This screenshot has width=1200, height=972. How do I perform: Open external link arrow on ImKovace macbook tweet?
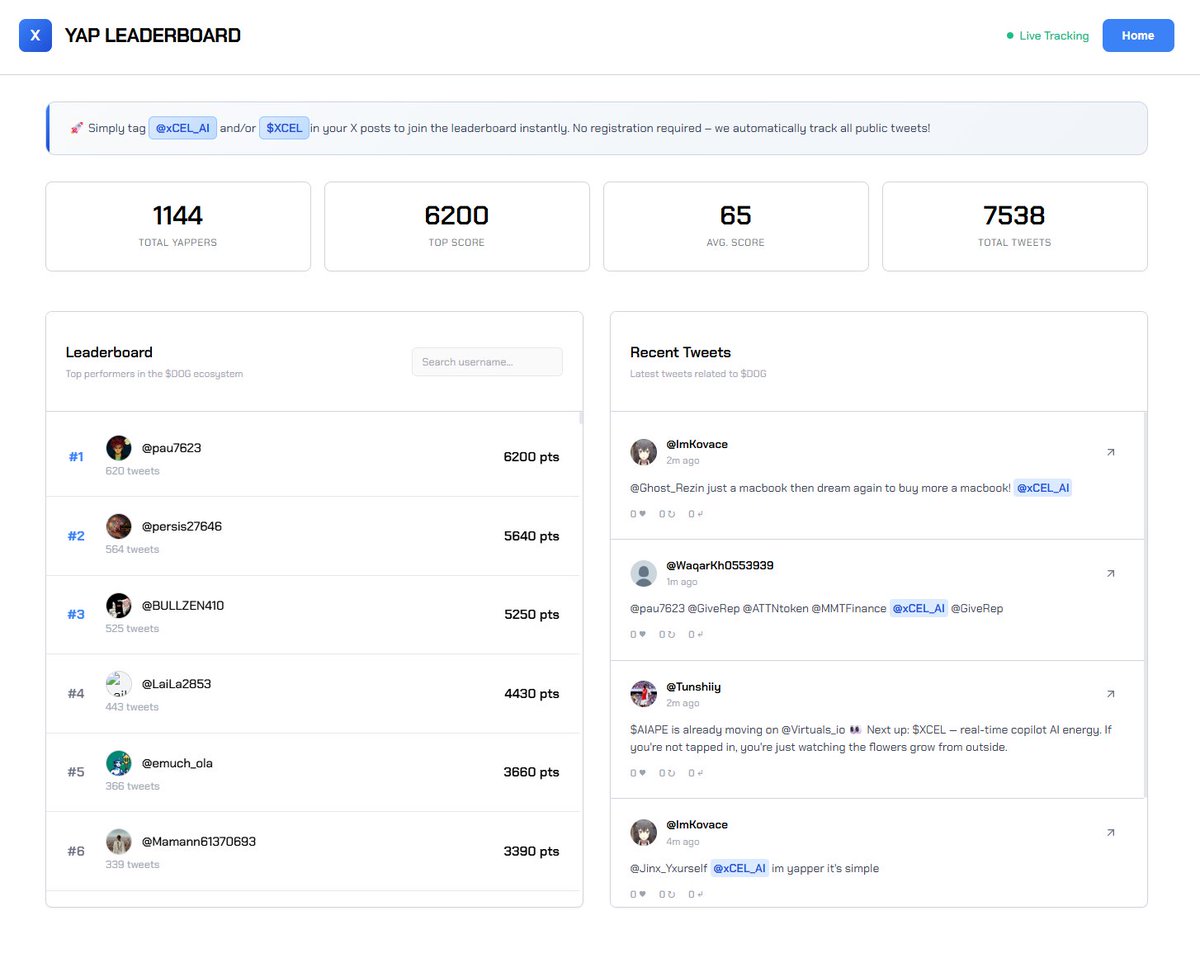click(x=1110, y=452)
